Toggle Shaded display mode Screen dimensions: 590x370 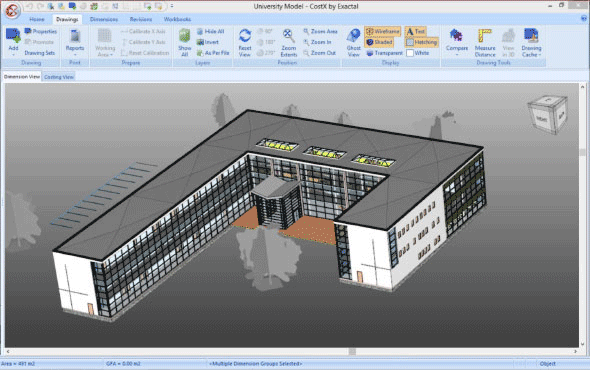point(379,42)
